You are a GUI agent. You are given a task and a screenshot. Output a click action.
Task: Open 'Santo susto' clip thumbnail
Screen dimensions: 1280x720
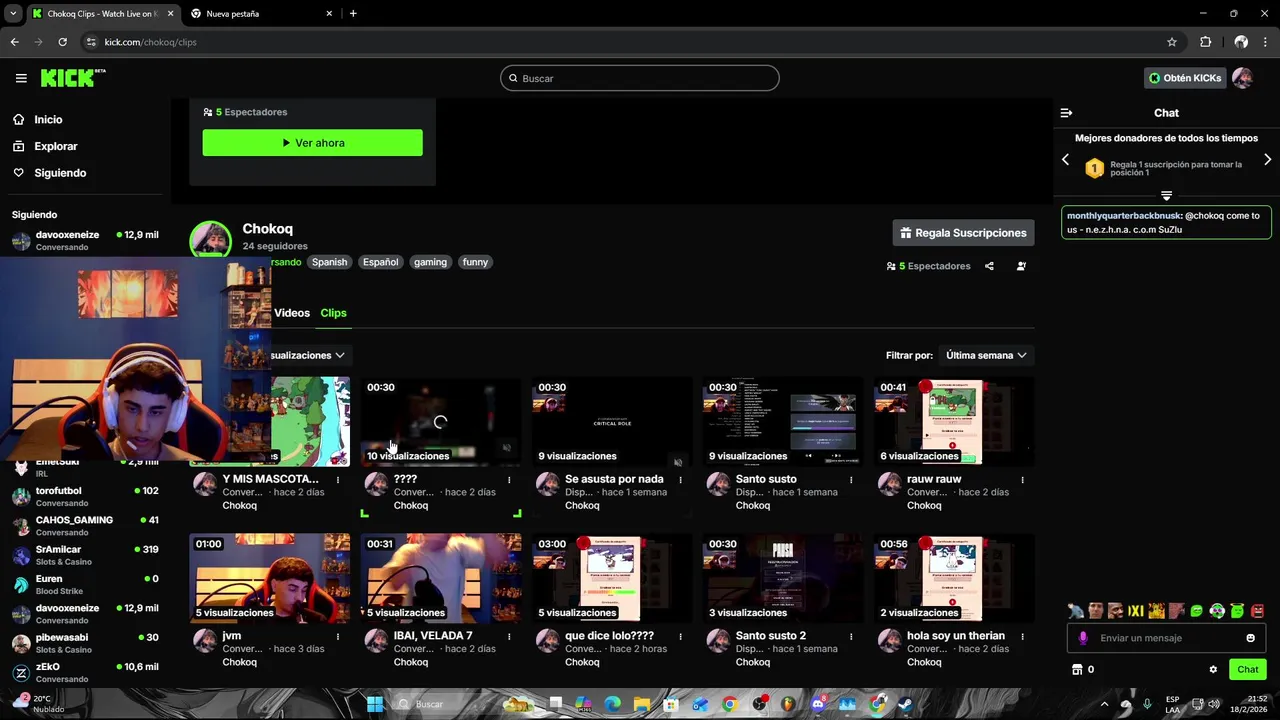pyautogui.click(x=783, y=421)
